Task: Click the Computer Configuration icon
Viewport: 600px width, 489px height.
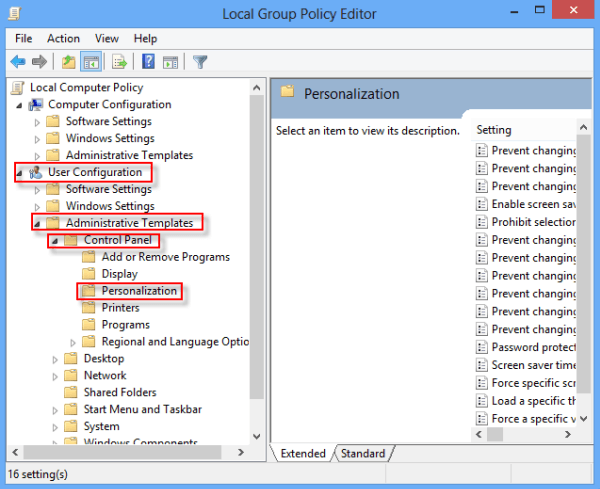Action: [36, 104]
